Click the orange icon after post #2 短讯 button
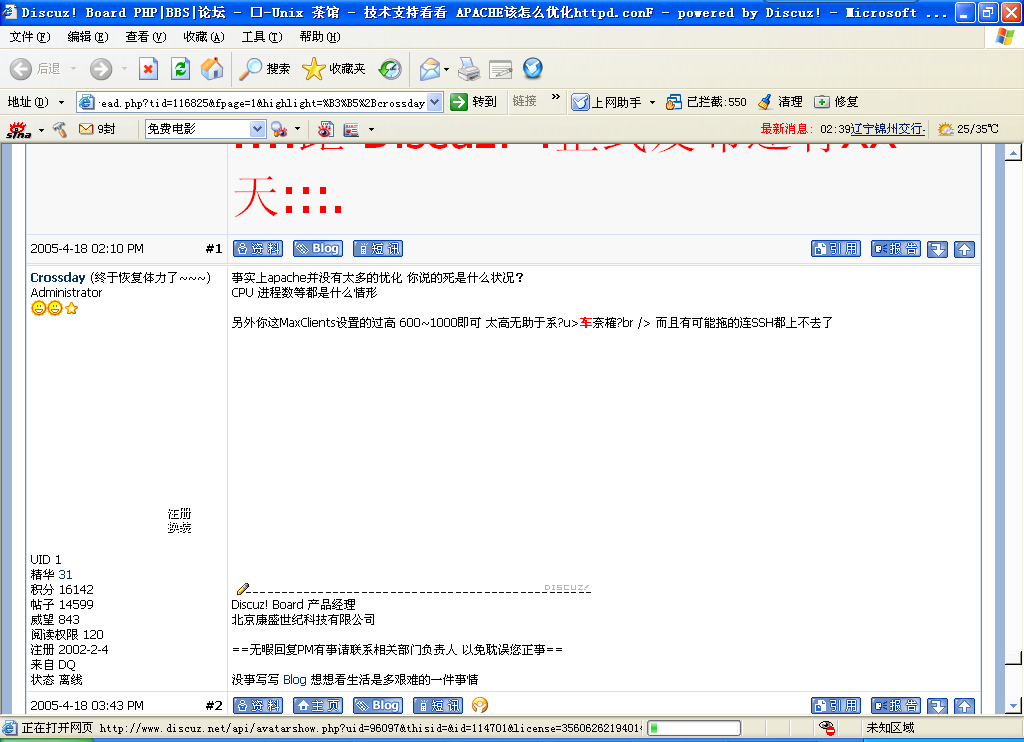The height and width of the screenshot is (742, 1024). [x=480, y=705]
